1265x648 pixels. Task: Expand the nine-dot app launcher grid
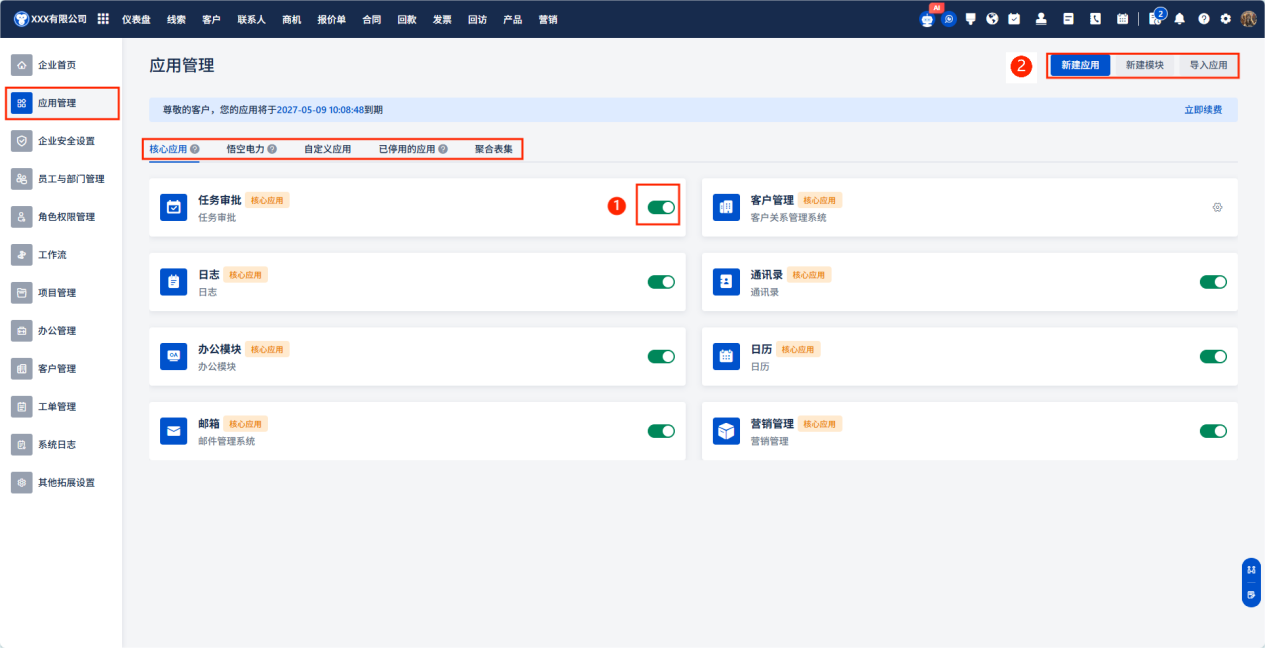[103, 19]
